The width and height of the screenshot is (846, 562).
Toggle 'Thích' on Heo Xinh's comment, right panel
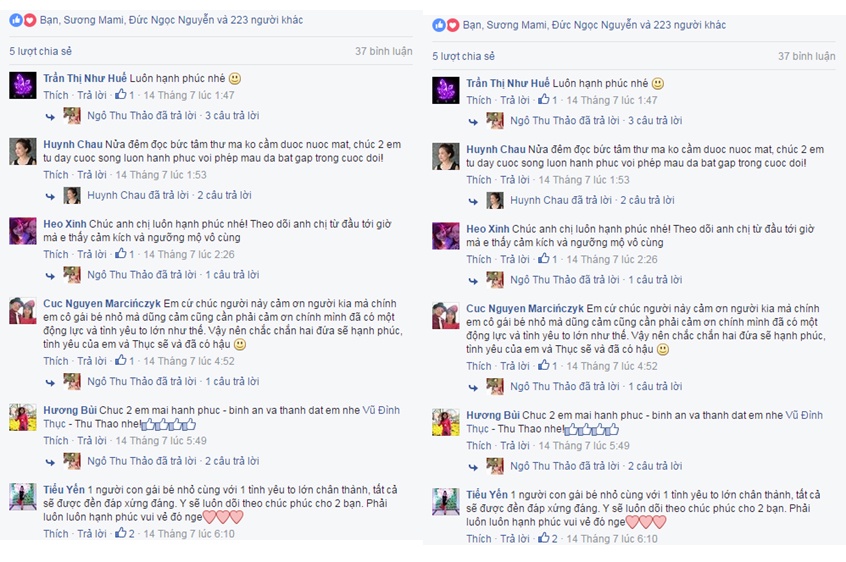(x=479, y=259)
